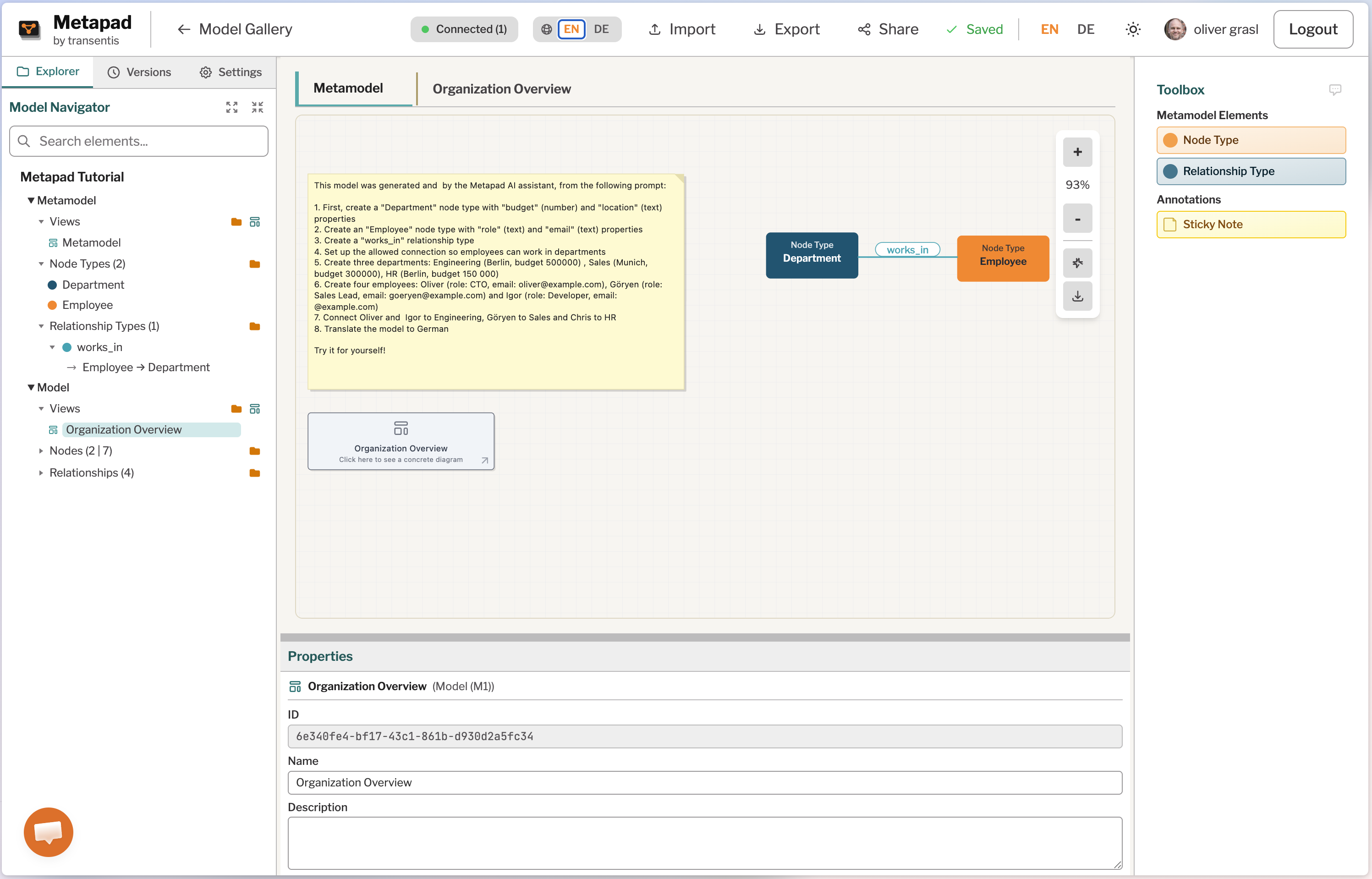Screen dimensions: 1372x879
Task: Open the Versions tab
Action: (140, 72)
